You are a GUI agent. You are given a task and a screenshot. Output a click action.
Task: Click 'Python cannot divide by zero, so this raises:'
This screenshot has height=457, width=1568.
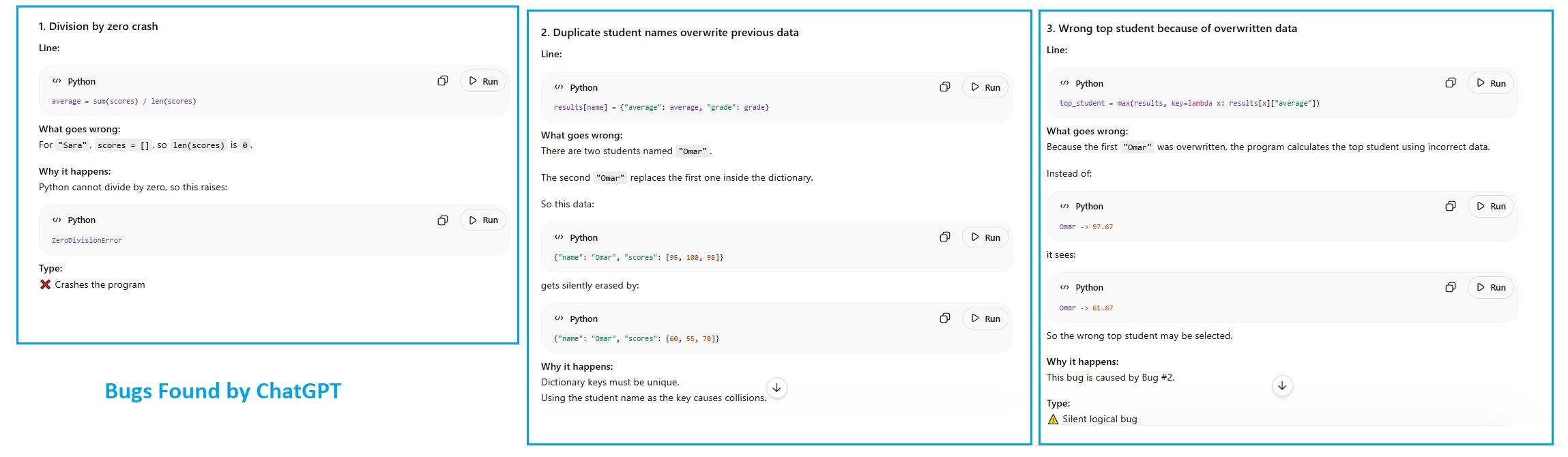point(133,187)
